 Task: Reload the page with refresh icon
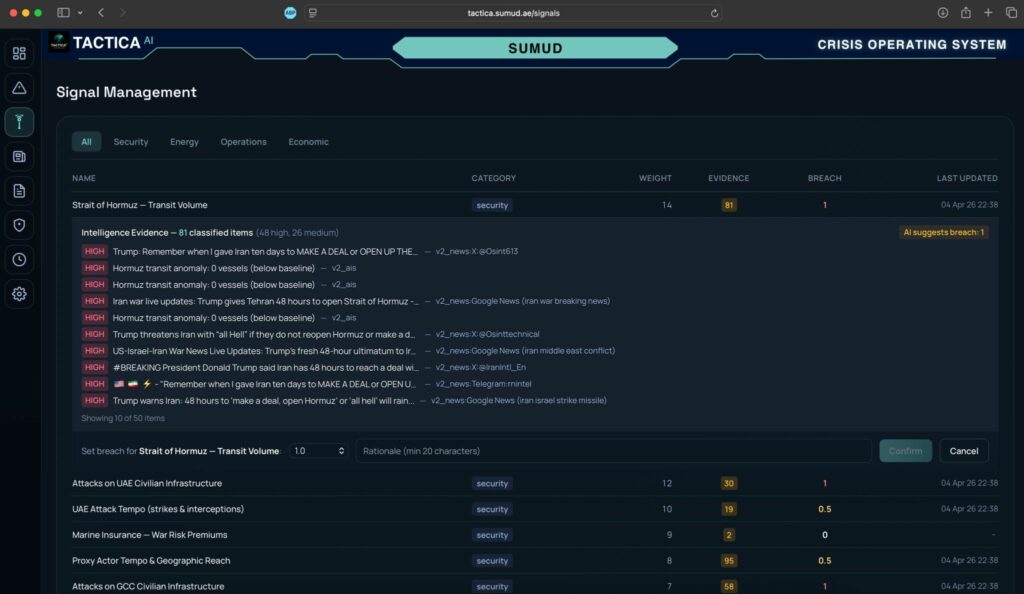[x=714, y=13]
